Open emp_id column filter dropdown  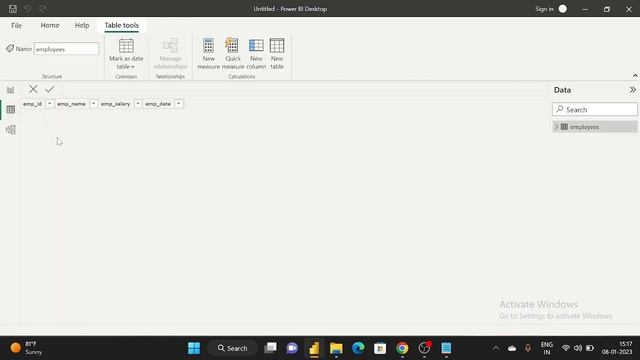(x=49, y=104)
